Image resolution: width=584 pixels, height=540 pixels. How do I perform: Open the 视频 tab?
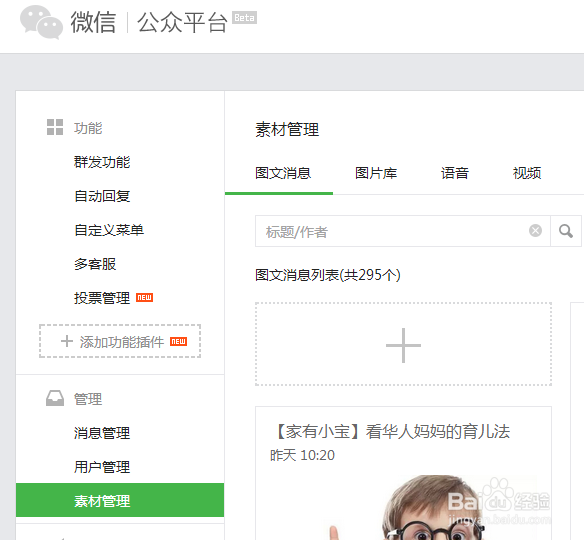527,173
